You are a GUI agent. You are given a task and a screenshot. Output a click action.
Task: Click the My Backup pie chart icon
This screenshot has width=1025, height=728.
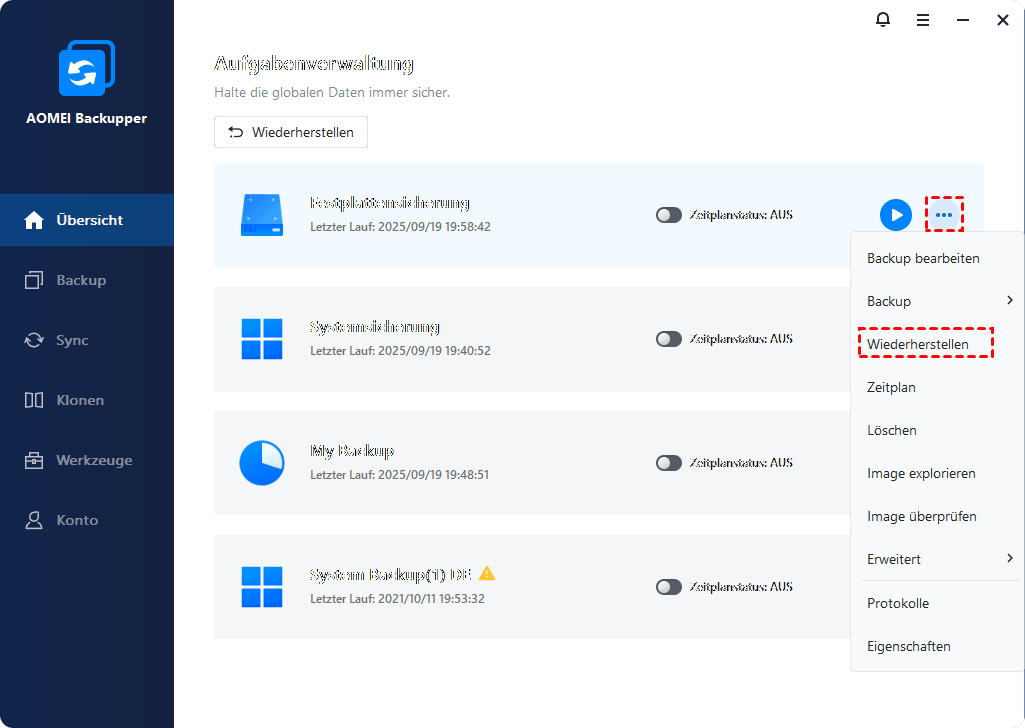point(261,463)
